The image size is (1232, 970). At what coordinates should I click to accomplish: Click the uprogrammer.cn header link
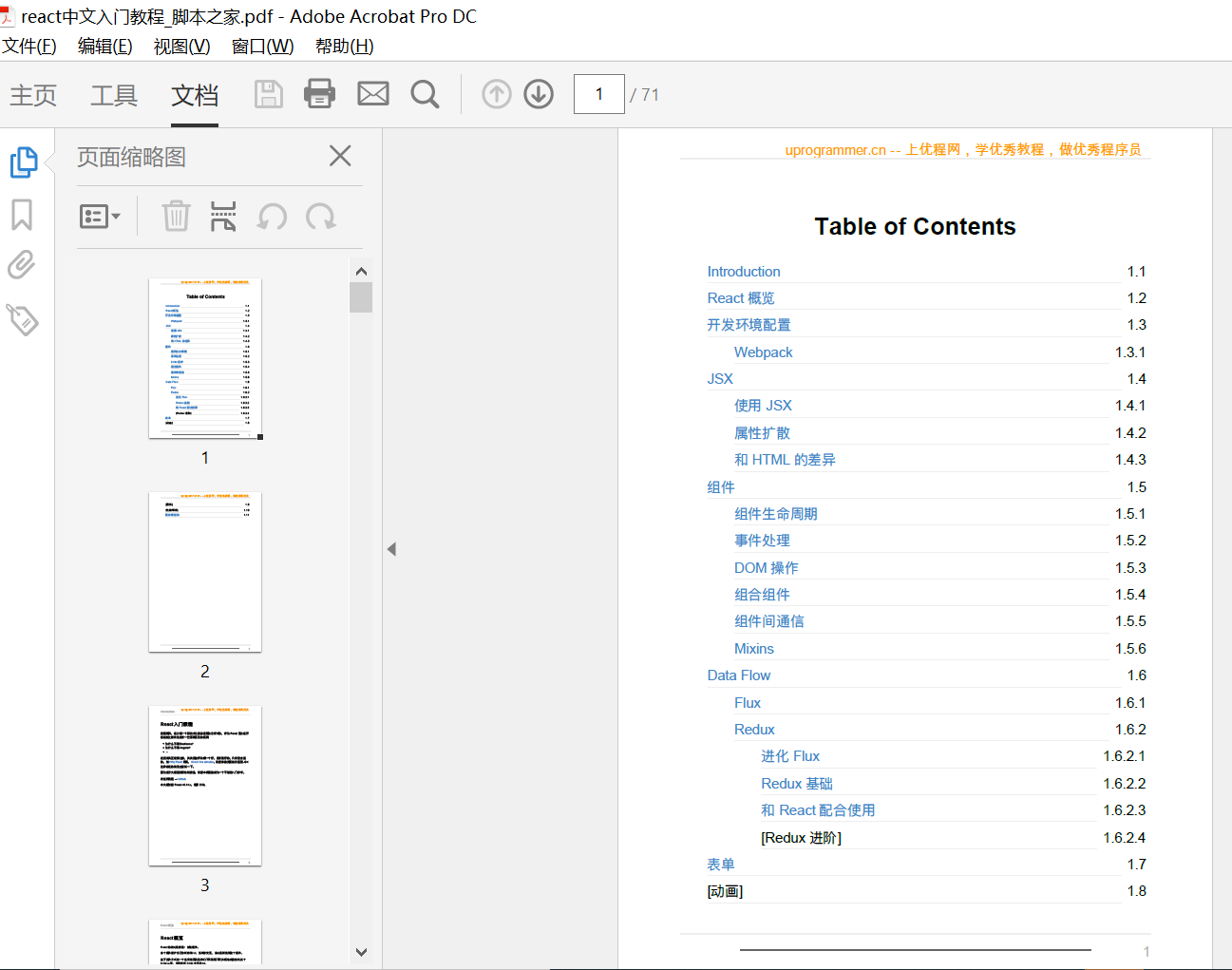pyautogui.click(x=963, y=150)
